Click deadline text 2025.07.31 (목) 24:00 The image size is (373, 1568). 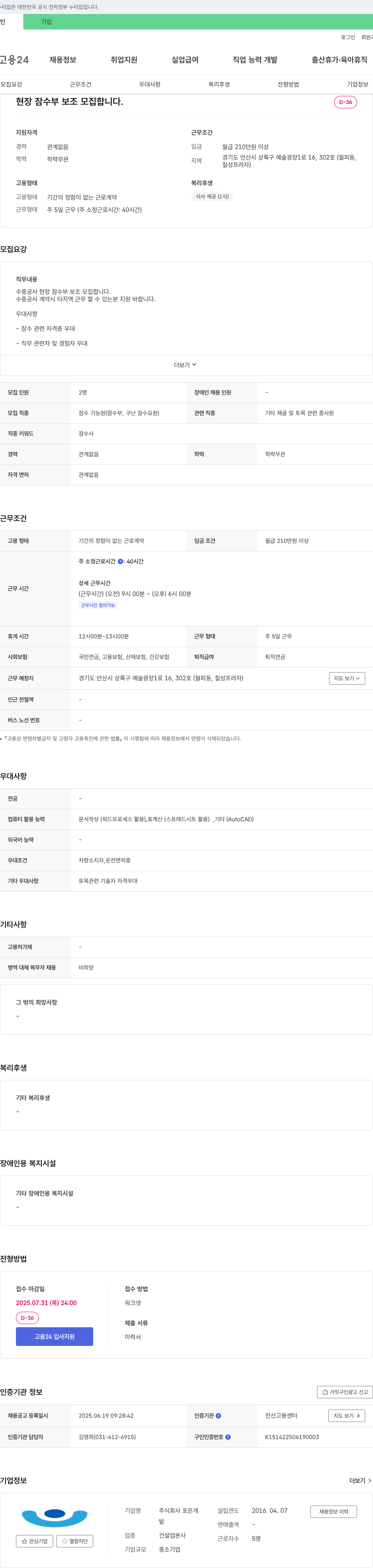click(x=46, y=1303)
